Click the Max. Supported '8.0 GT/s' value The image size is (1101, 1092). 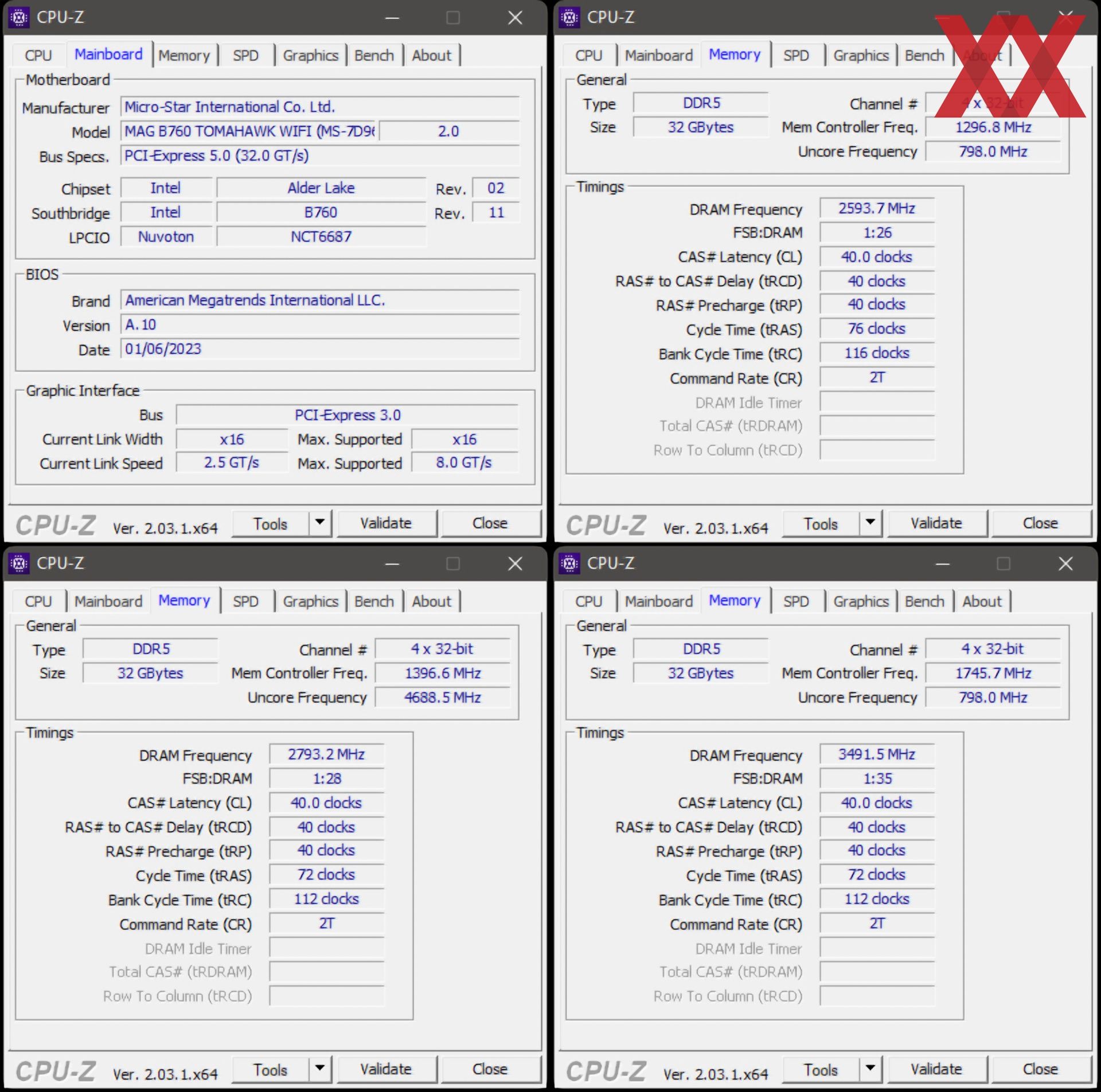(464, 463)
